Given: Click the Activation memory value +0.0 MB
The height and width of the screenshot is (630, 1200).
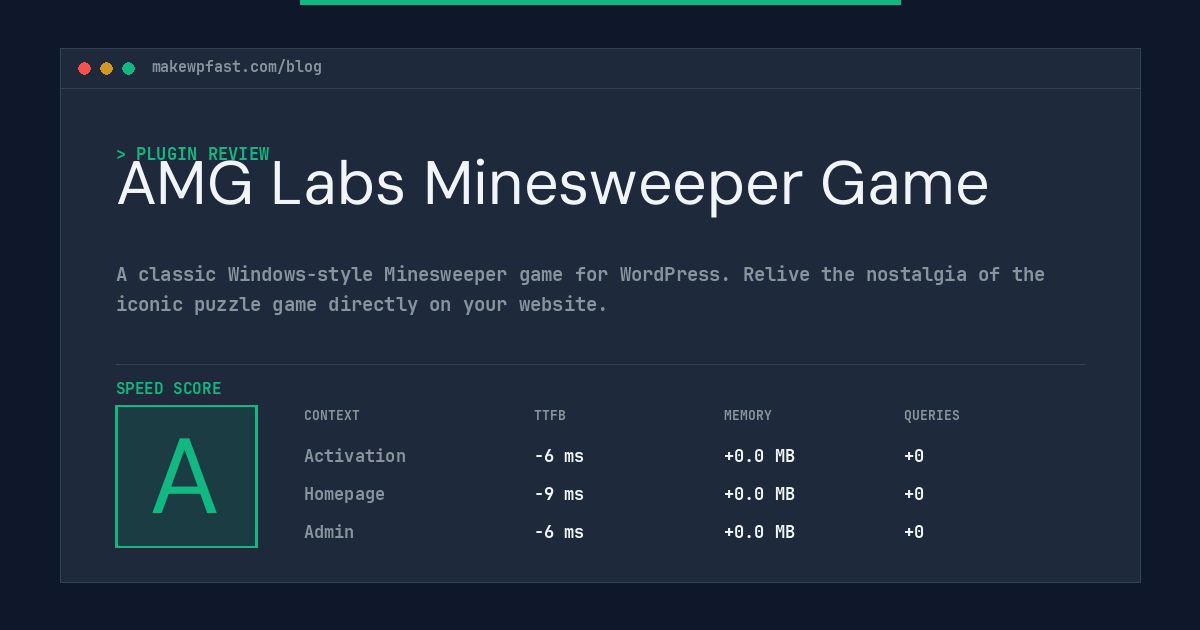Looking at the screenshot, I should pos(760,456).
